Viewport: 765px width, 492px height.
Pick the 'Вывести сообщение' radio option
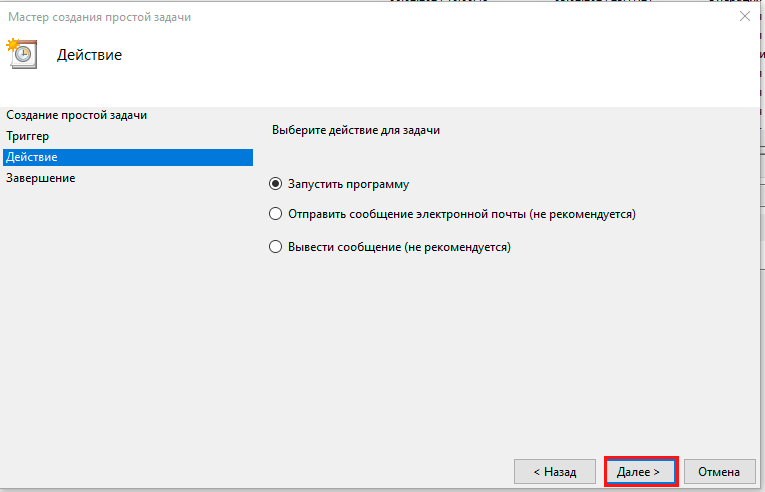(x=276, y=247)
